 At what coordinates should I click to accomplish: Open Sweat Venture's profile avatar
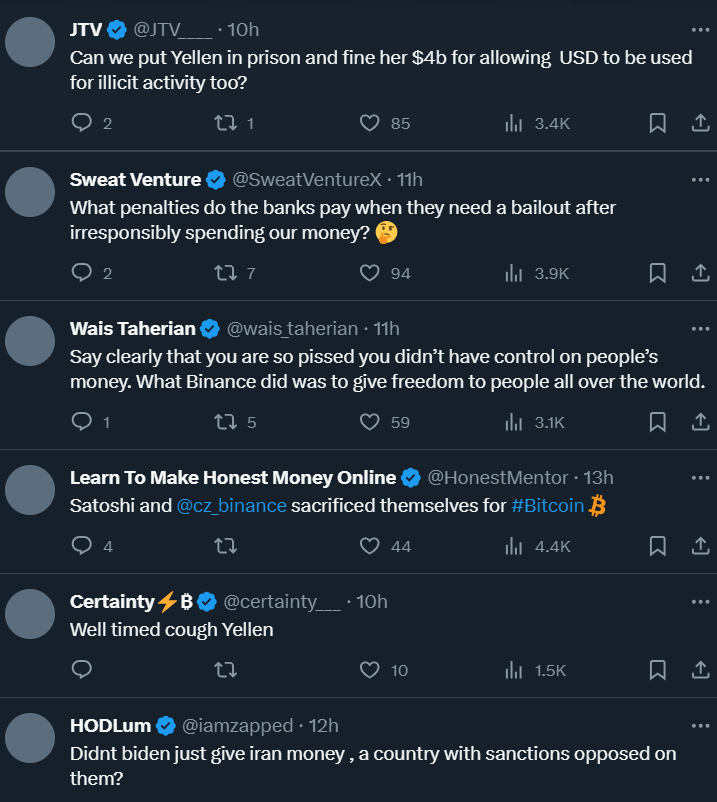tap(30, 191)
